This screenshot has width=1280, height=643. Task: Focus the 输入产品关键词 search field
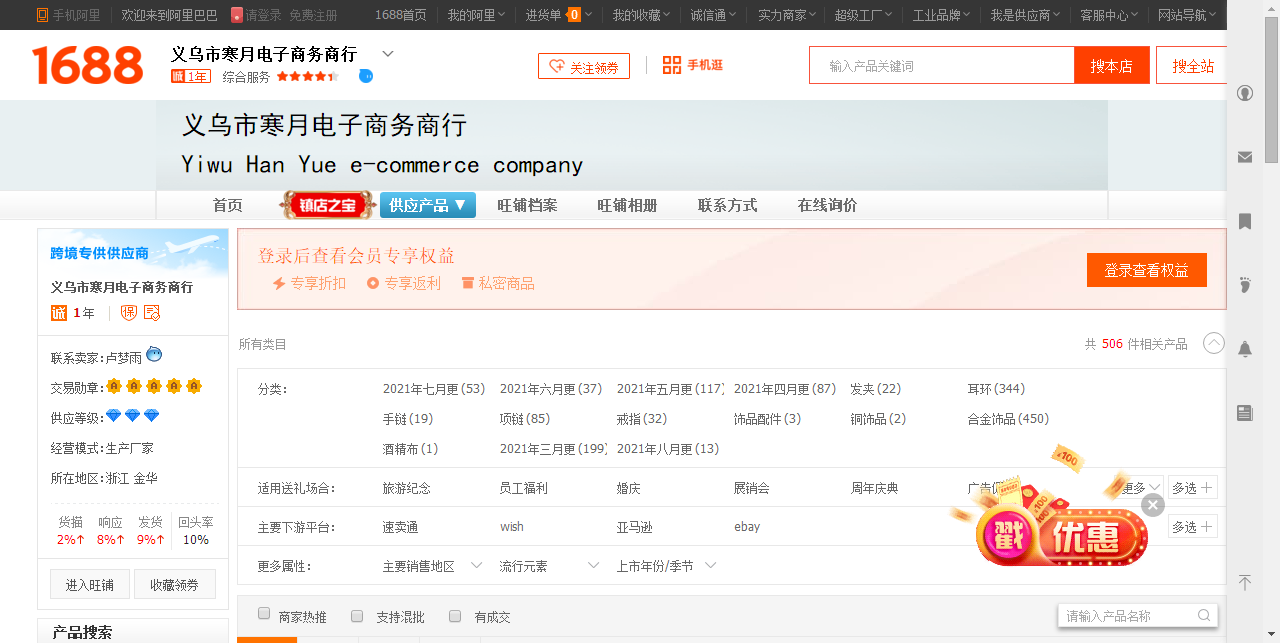[x=942, y=65]
